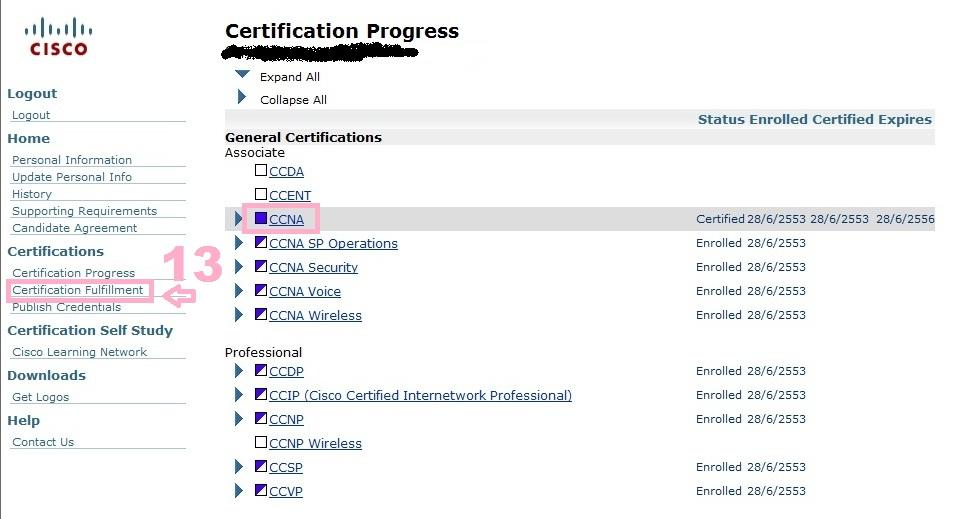Open the CCIP certification link
Screen dimensions: 976x519
pyautogui.click(x=420, y=395)
